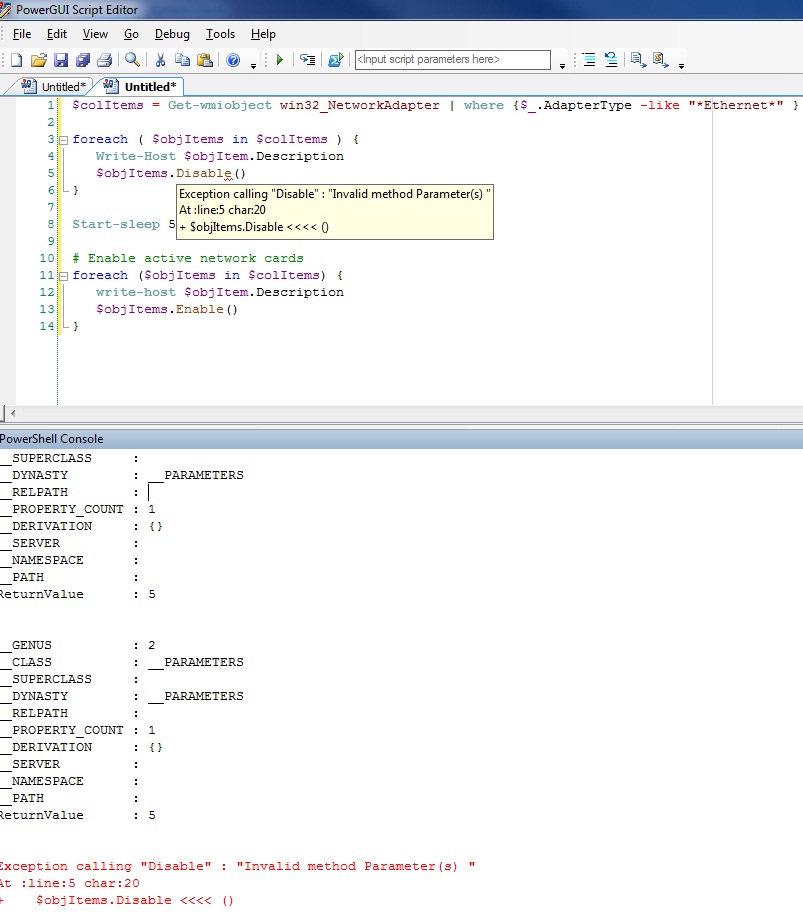Run the script with green play button
This screenshot has height=923, width=803.
click(x=280, y=59)
